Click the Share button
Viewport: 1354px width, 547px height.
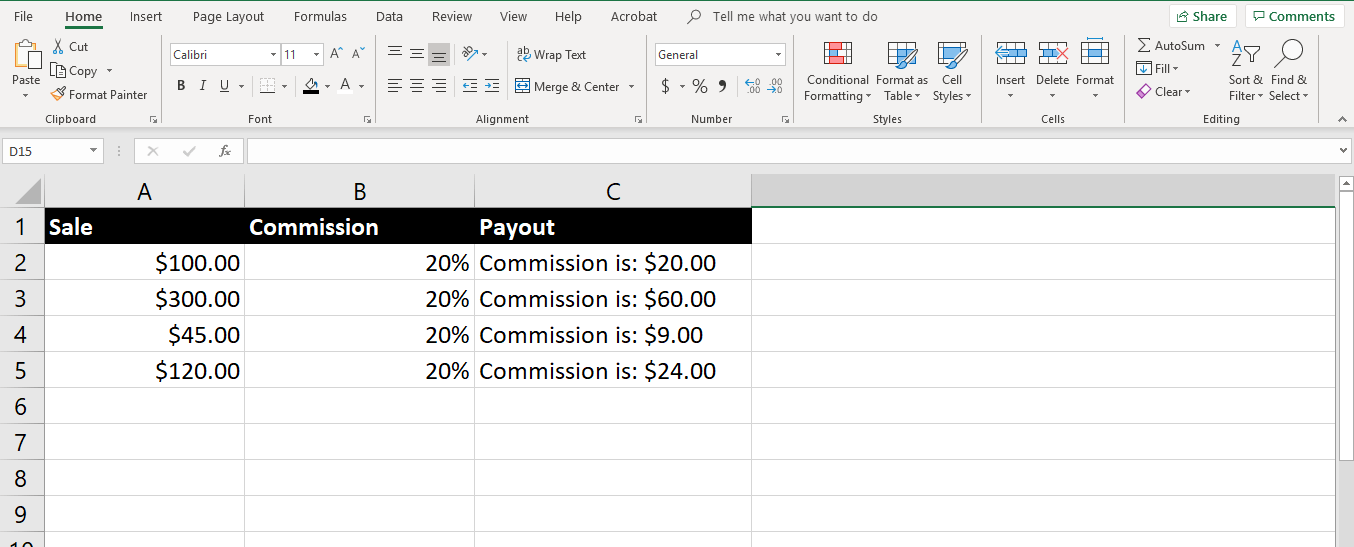1202,17
